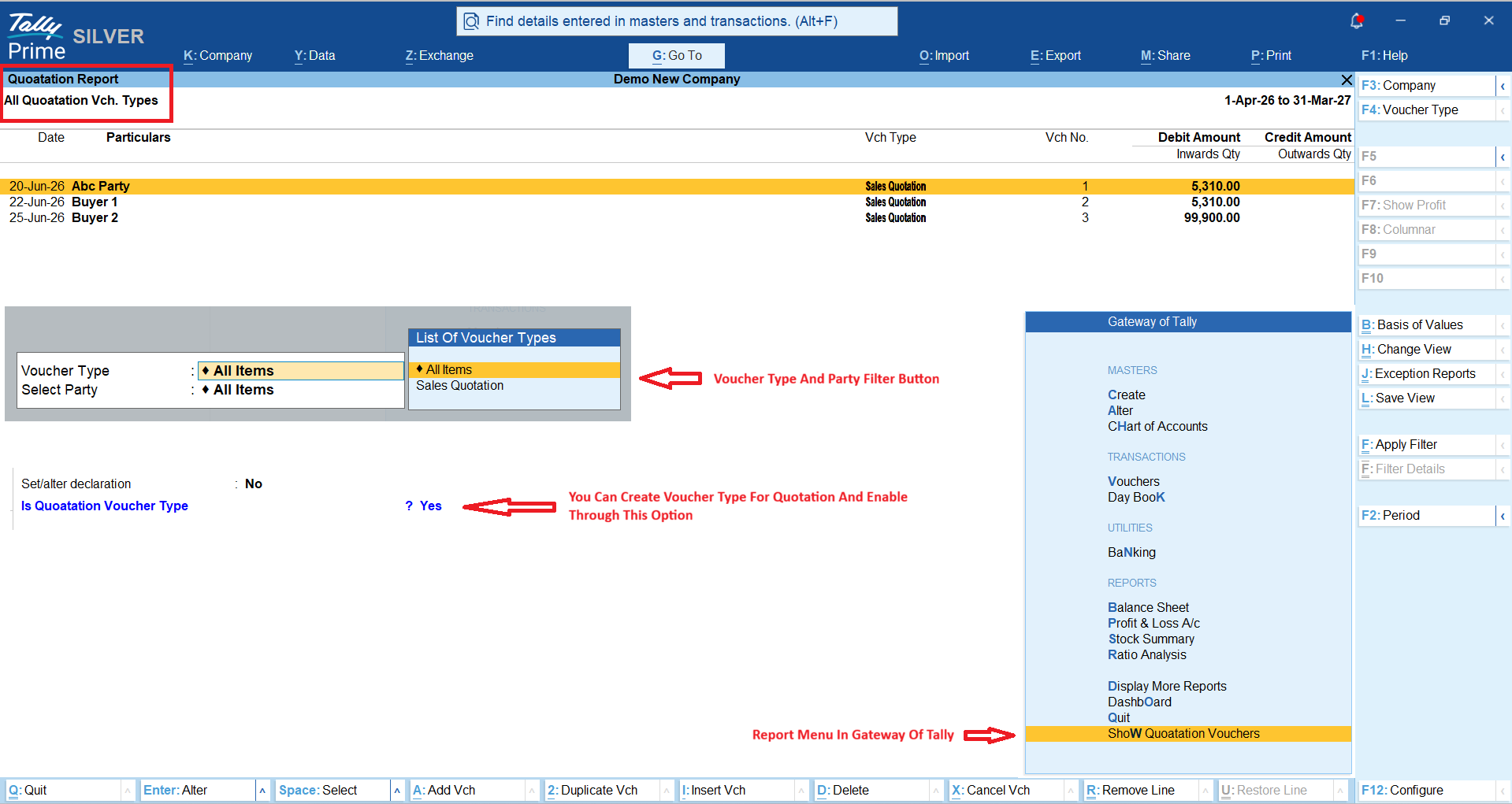Viewport: 1512px width, 804px height.
Task: Click Enter: Alter in bottom bar
Action: point(199,791)
